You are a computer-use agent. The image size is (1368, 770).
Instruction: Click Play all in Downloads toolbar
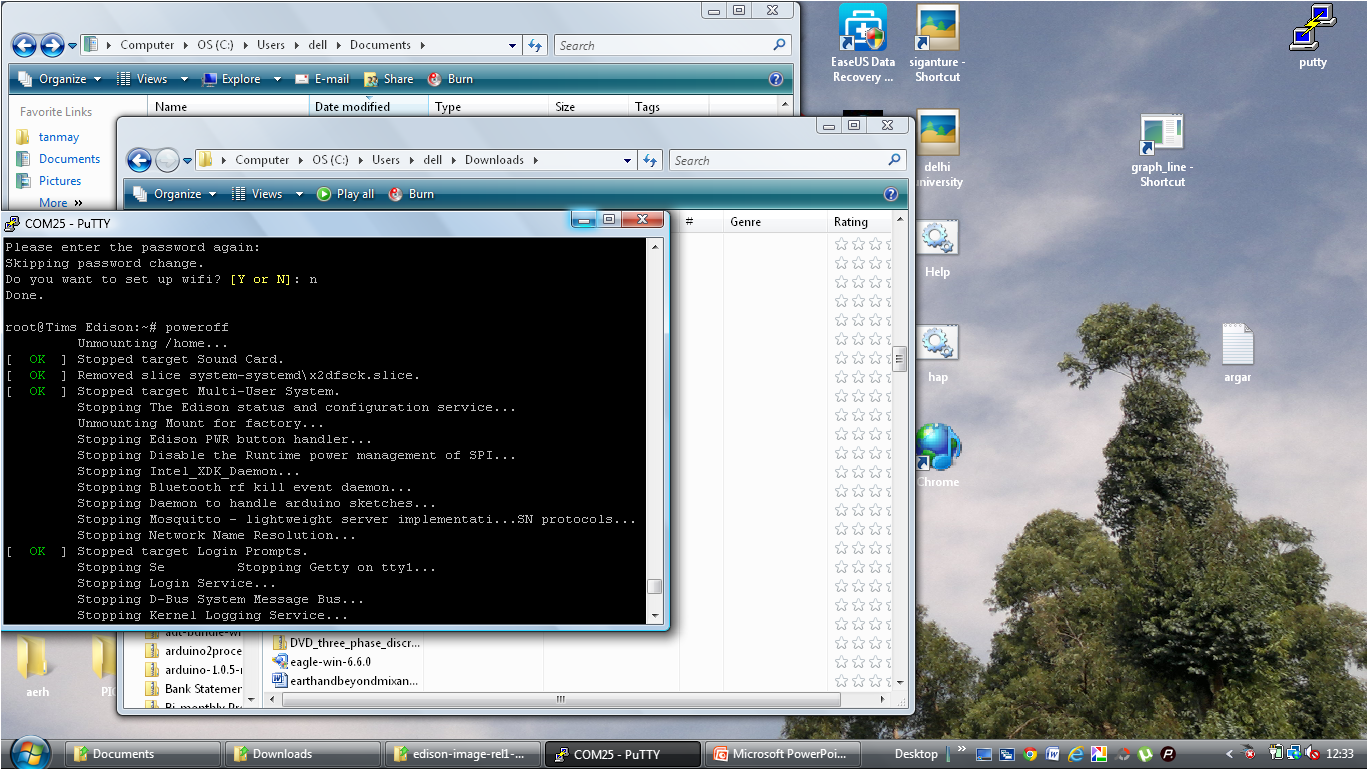(345, 194)
